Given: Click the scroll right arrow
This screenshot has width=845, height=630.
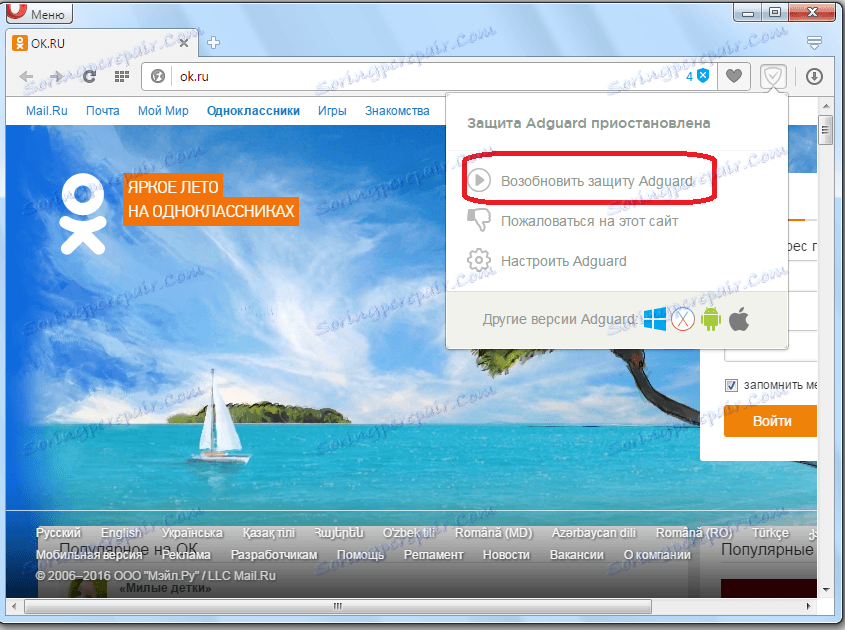Looking at the screenshot, I should click(x=808, y=606).
